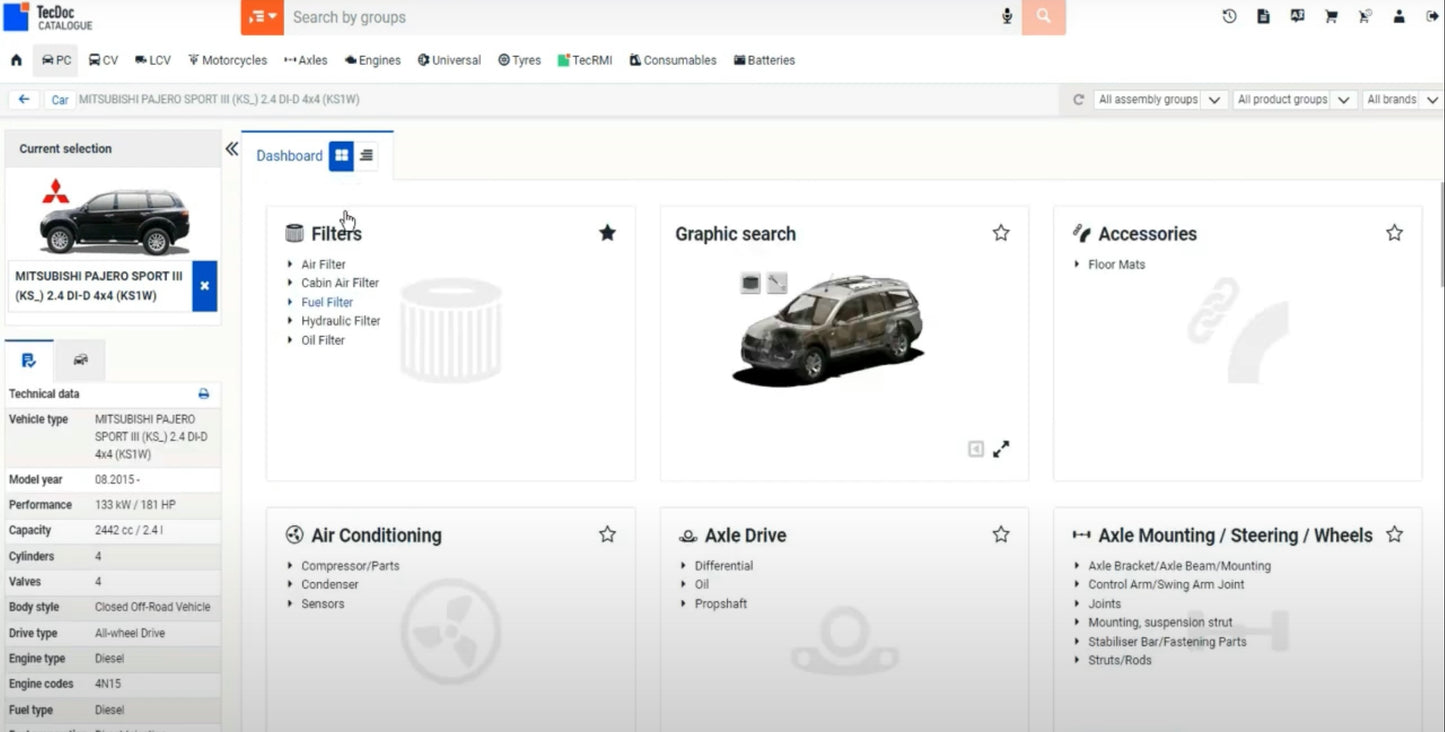
Task: Select the CV vehicle category
Action: [103, 60]
